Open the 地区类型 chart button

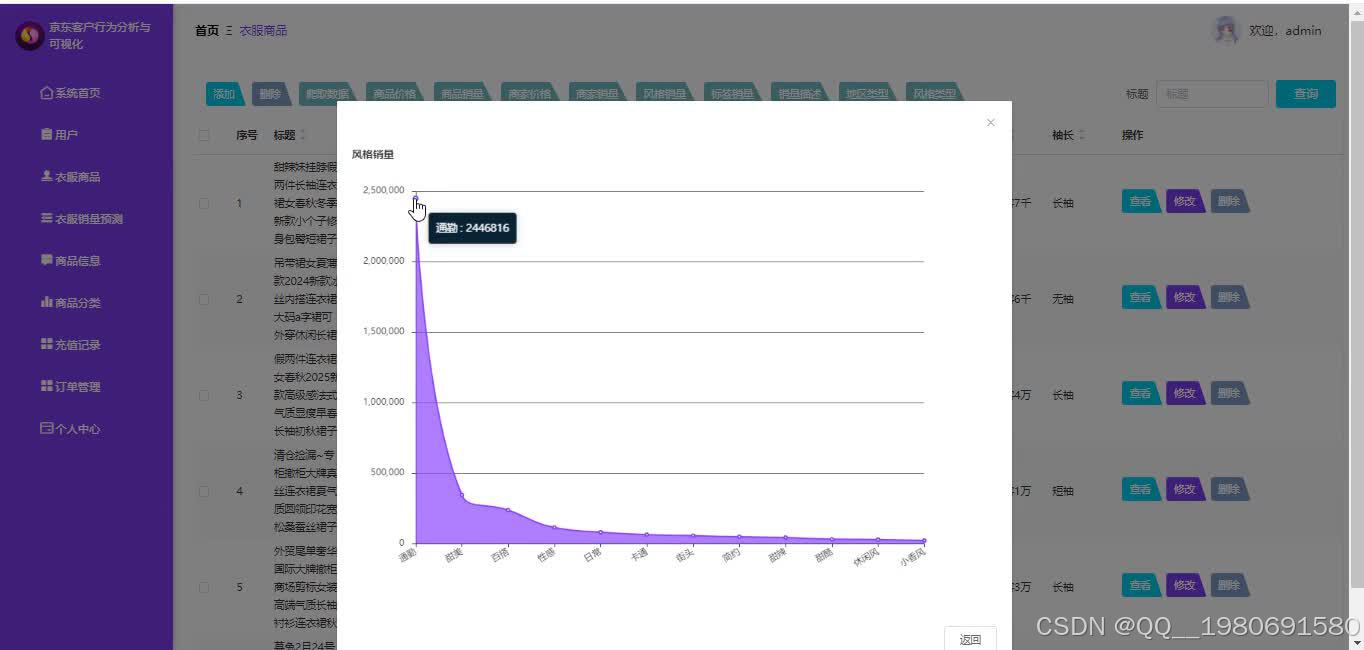pos(868,94)
